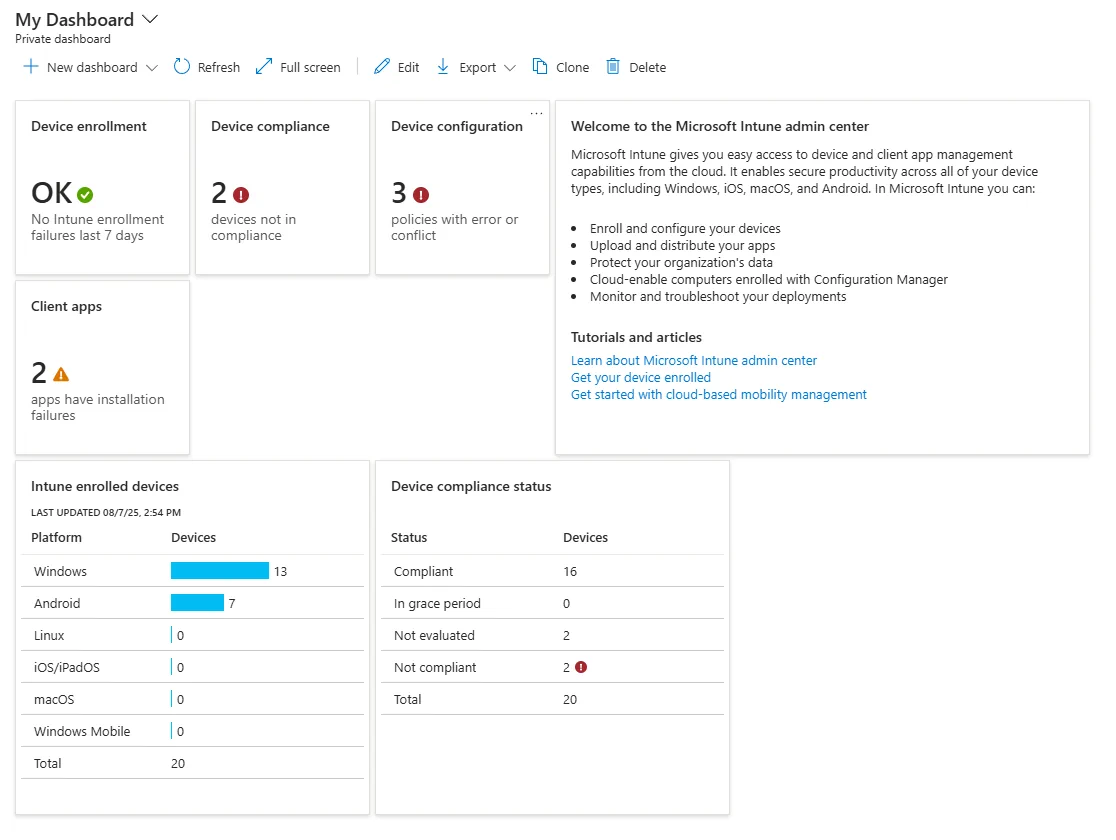The height and width of the screenshot is (840, 1116).
Task: Delete My Dashboard
Action: 635,67
